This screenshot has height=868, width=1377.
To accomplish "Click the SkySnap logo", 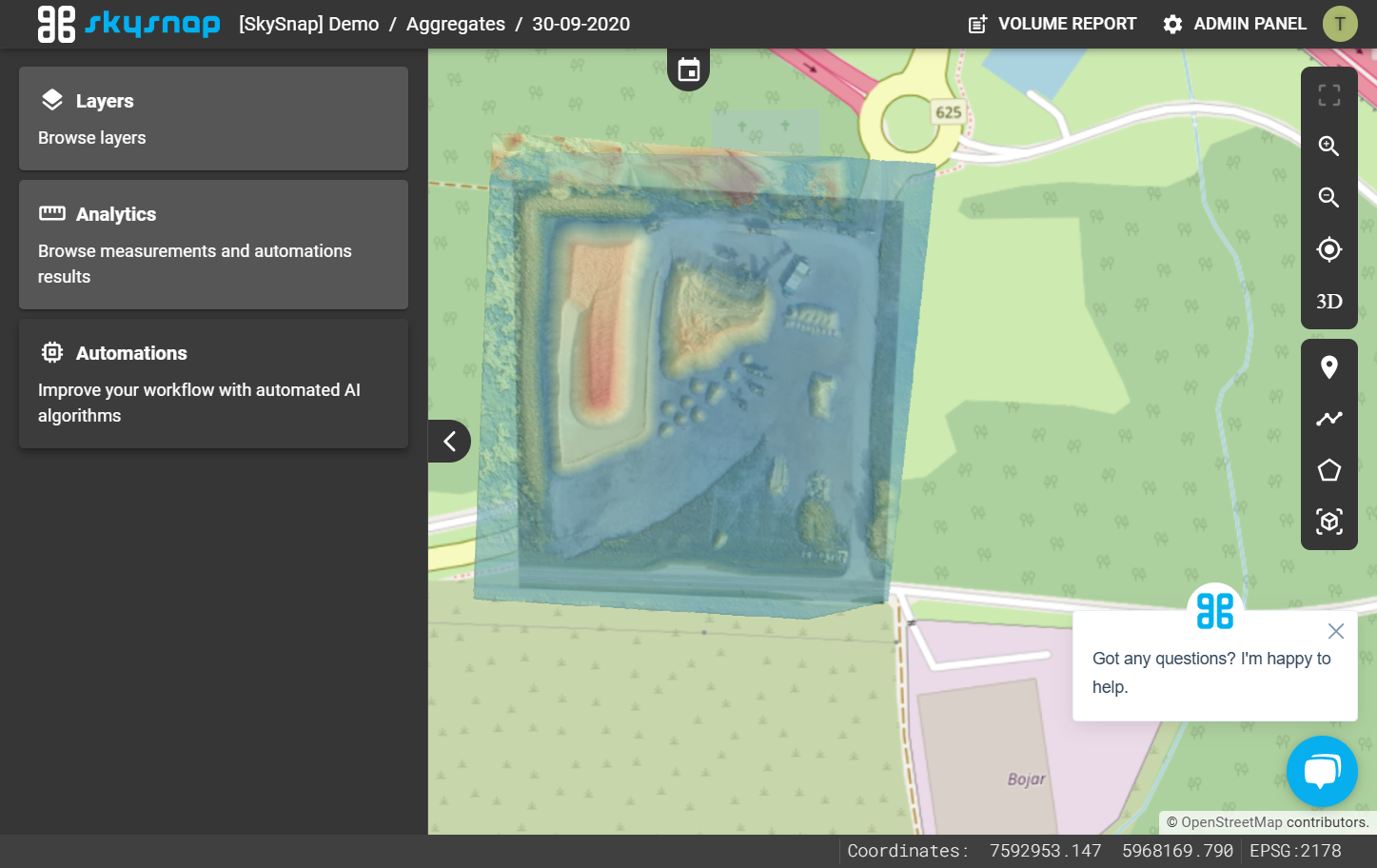I will (128, 24).
